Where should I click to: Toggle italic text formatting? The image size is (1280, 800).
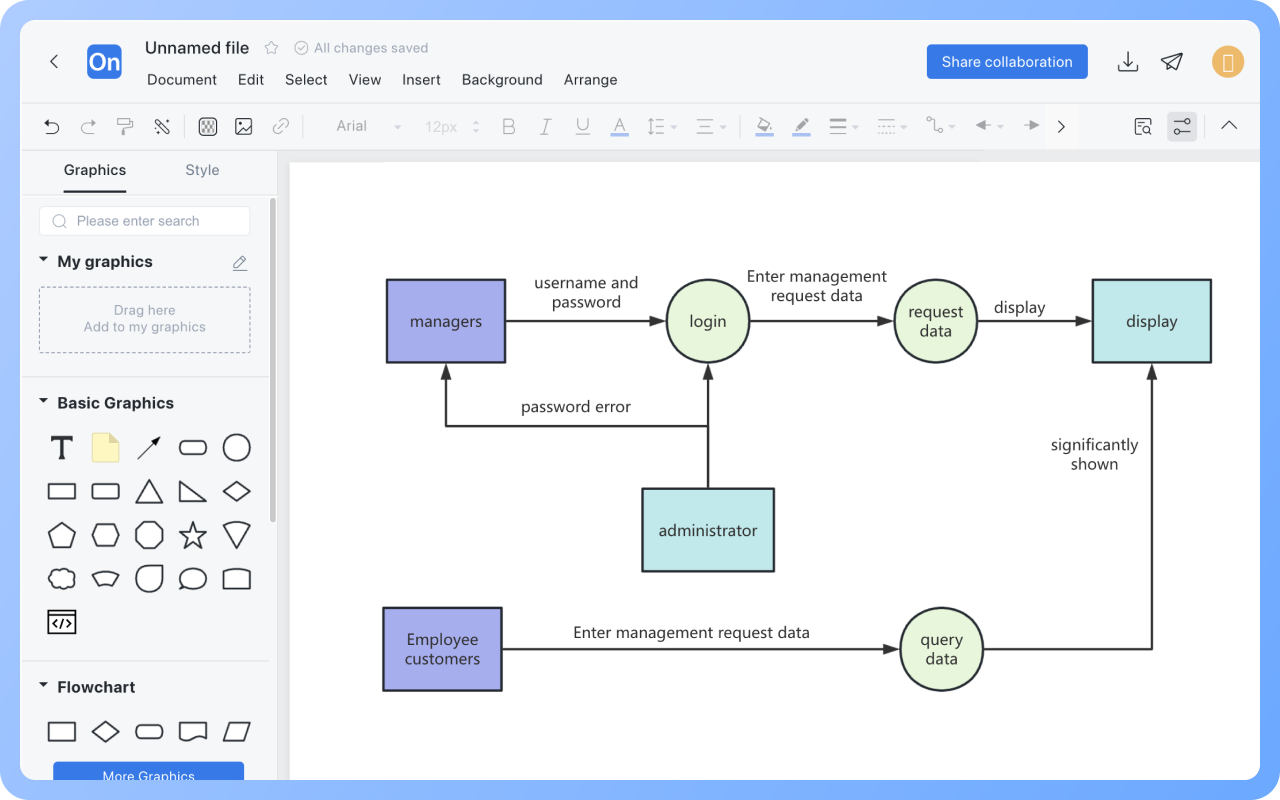tap(545, 126)
